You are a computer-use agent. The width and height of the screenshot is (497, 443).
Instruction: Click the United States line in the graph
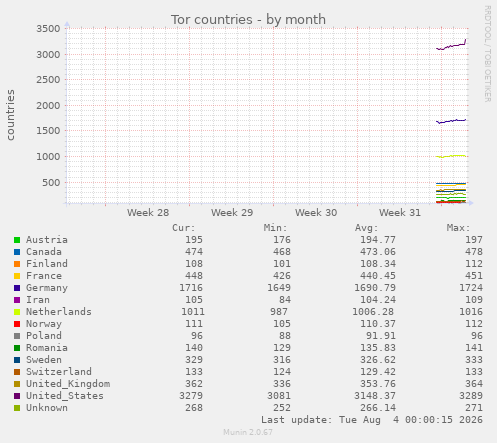(451, 46)
